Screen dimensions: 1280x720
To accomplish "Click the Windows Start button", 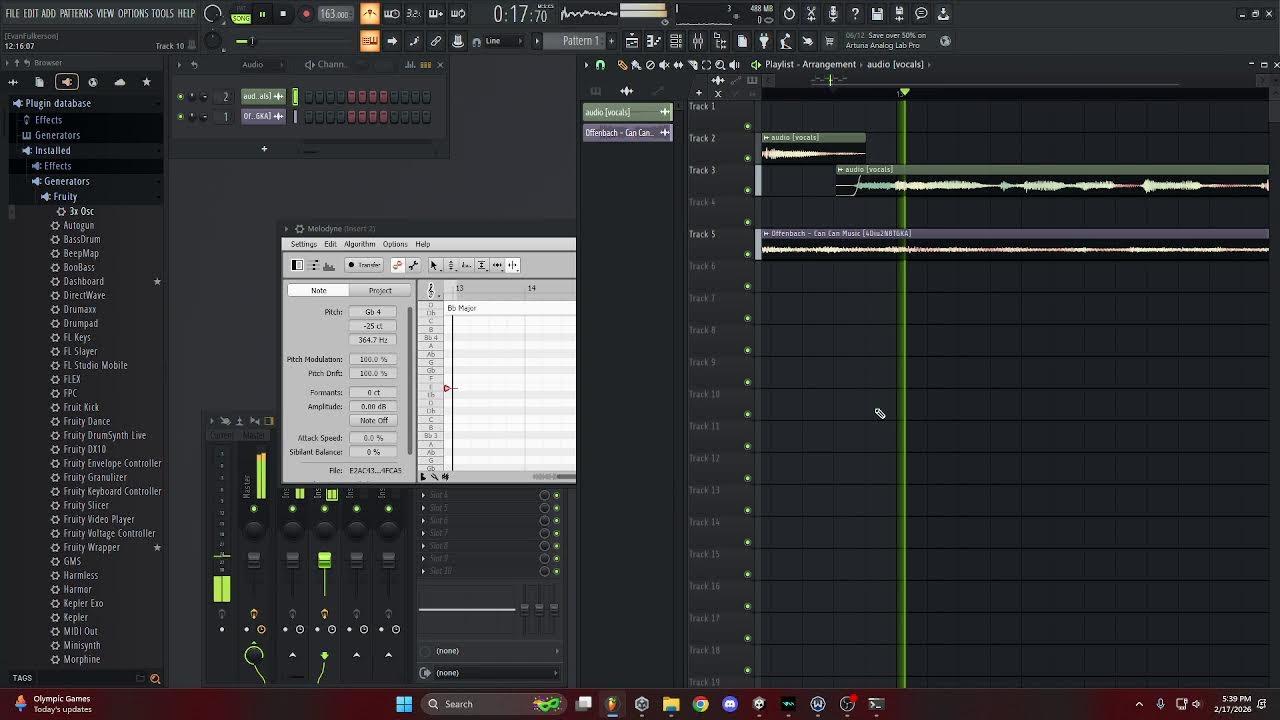I will click(x=404, y=704).
